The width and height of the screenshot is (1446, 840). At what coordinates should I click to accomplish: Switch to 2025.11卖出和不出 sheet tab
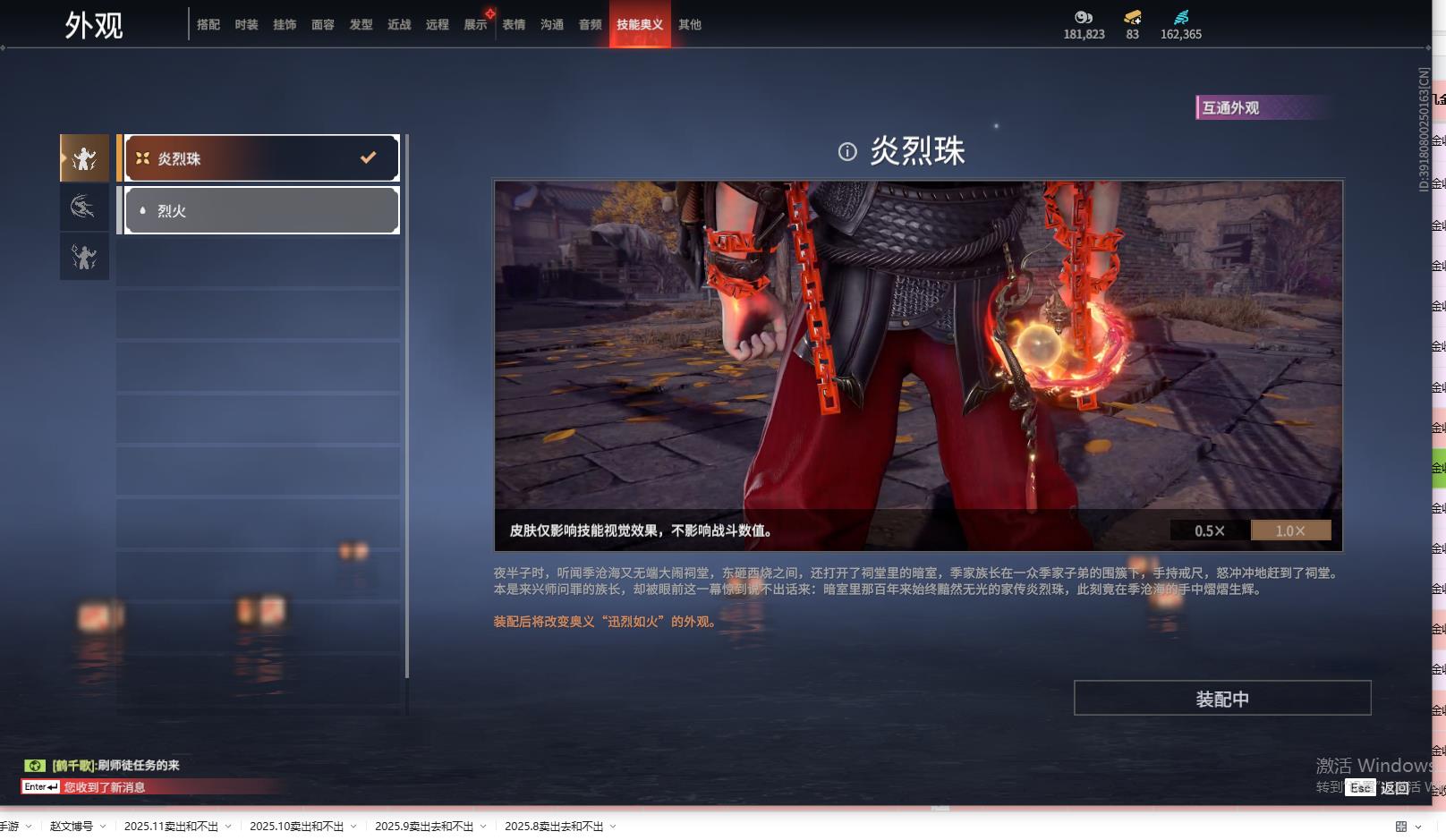[x=171, y=827]
